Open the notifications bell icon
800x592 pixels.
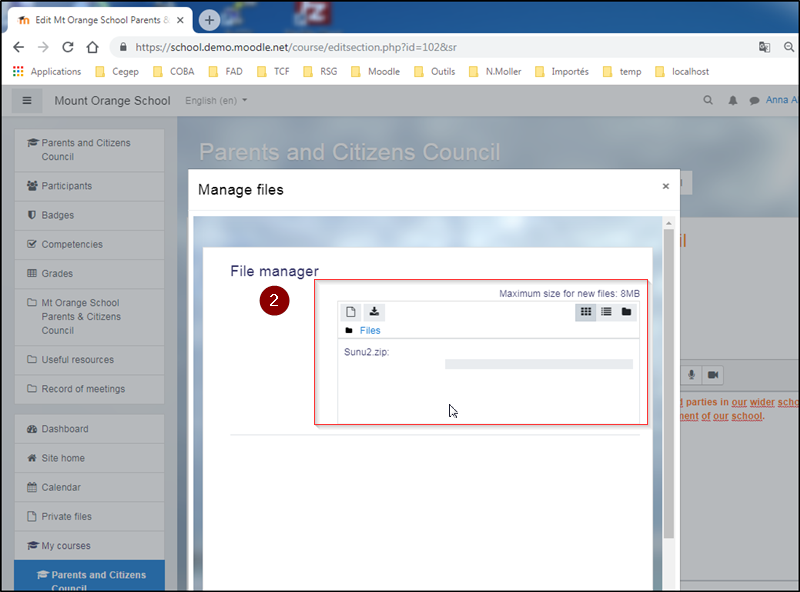click(733, 101)
